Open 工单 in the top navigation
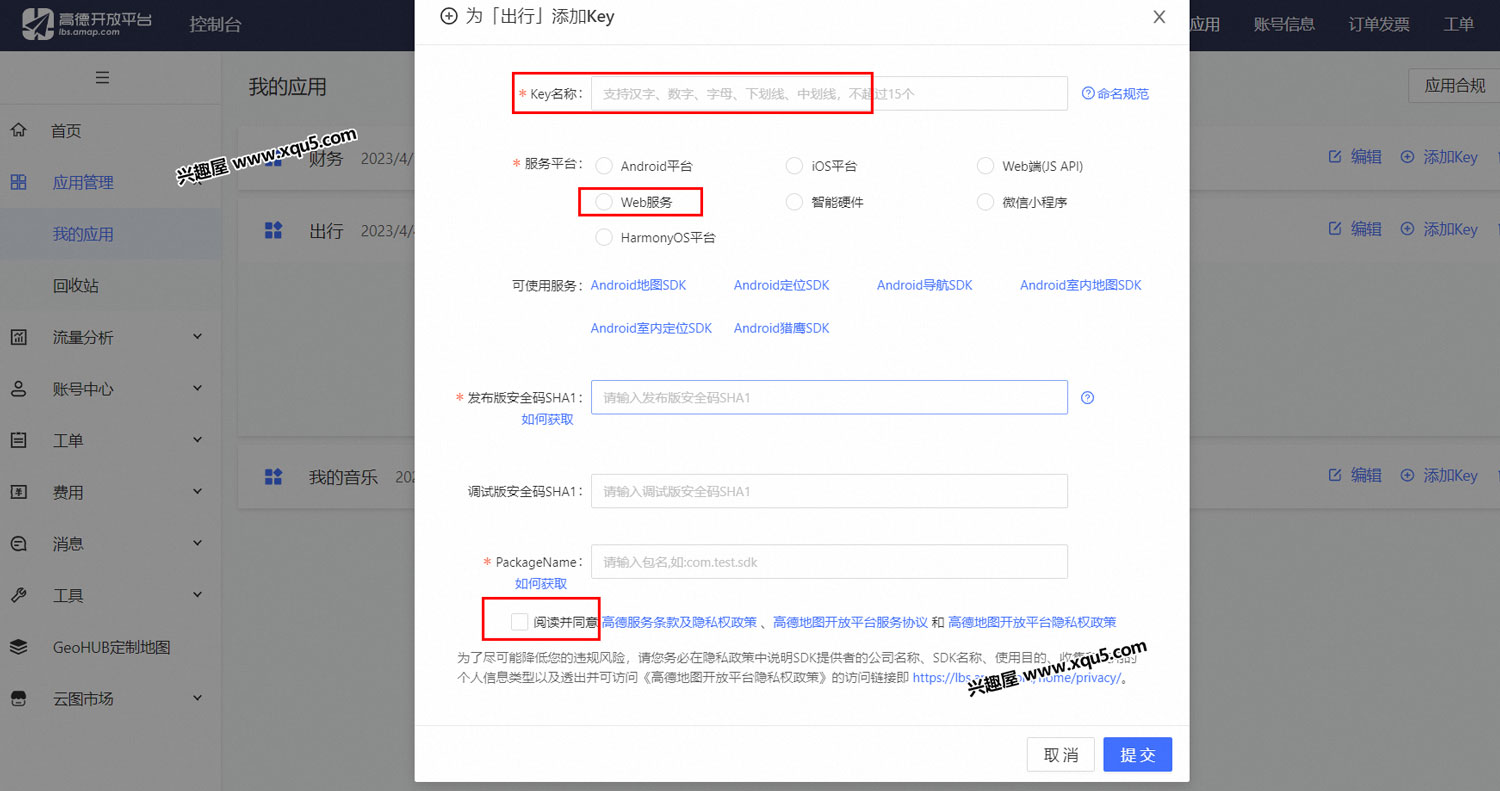 point(1459,24)
